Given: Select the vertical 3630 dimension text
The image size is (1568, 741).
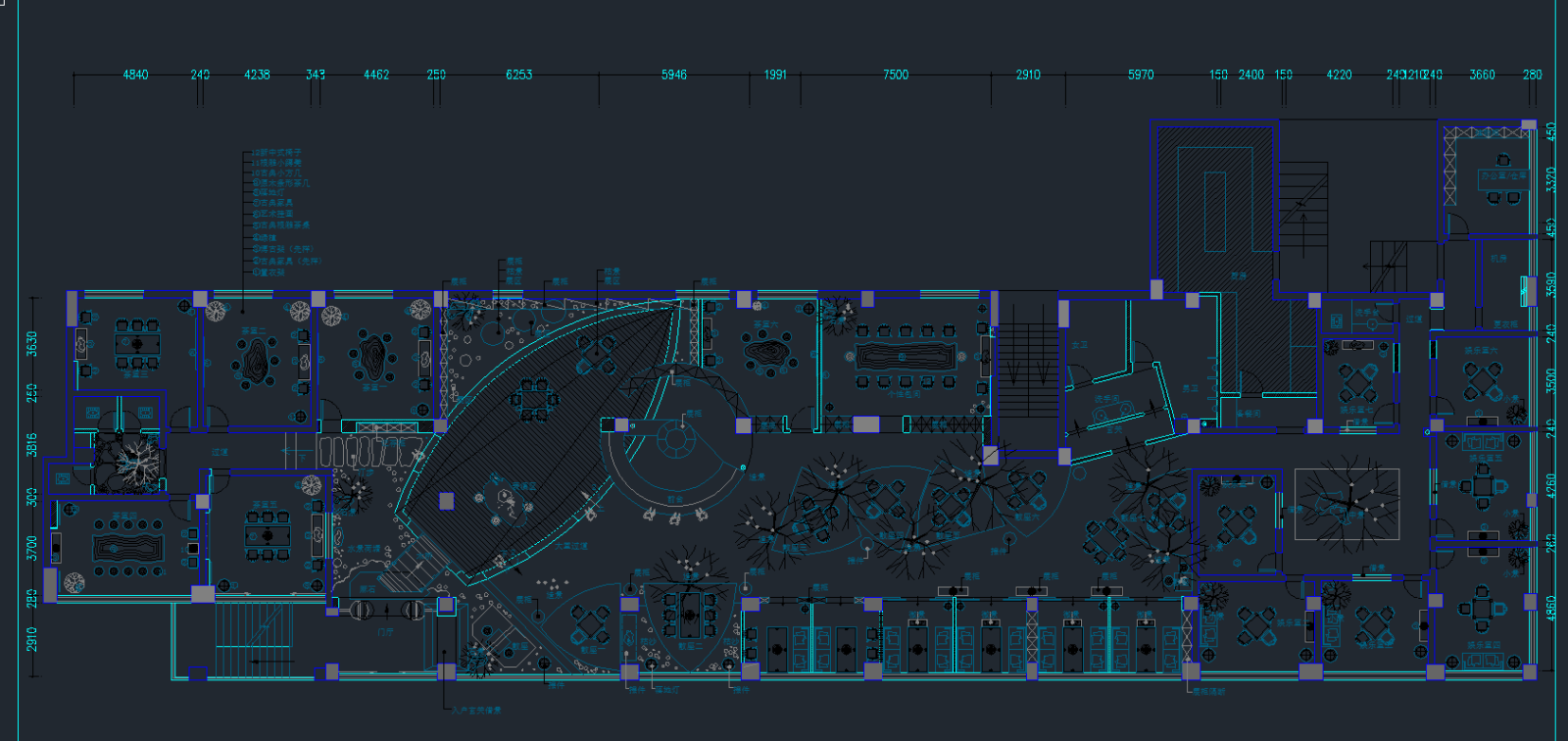Looking at the screenshot, I should [x=32, y=344].
